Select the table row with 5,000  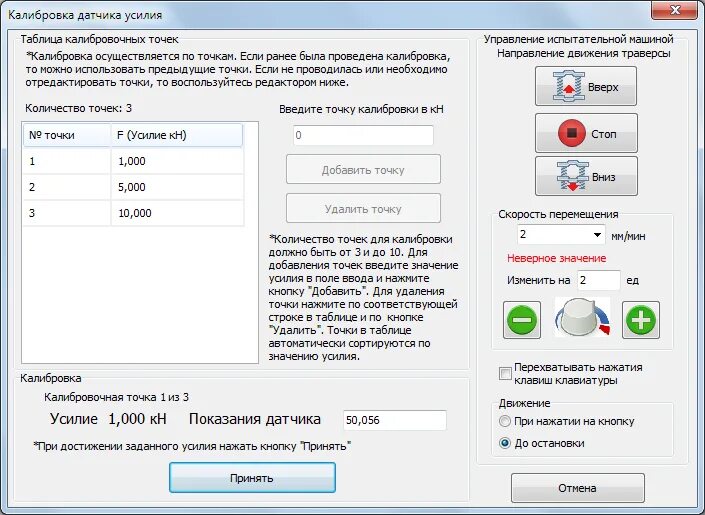click(134, 187)
